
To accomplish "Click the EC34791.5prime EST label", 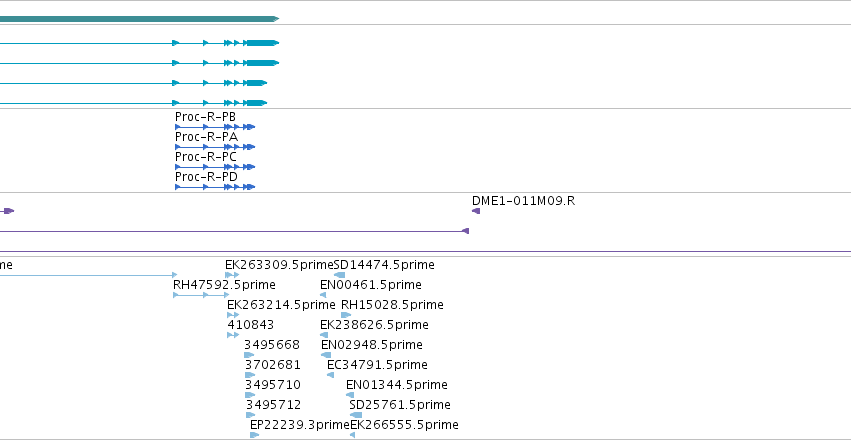I will pos(377,365).
